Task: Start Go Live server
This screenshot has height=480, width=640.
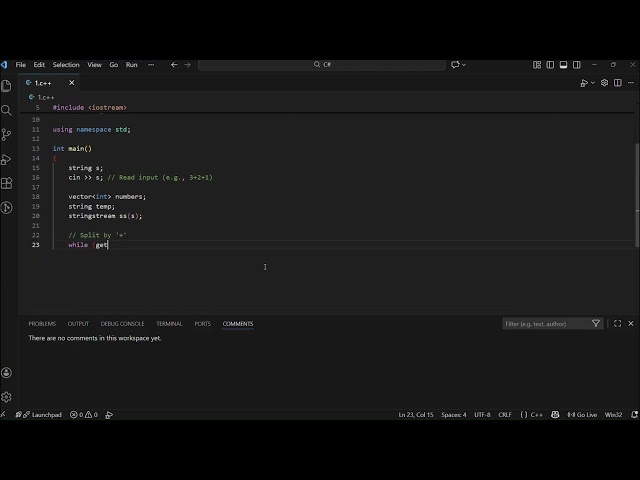Action: tap(582, 415)
